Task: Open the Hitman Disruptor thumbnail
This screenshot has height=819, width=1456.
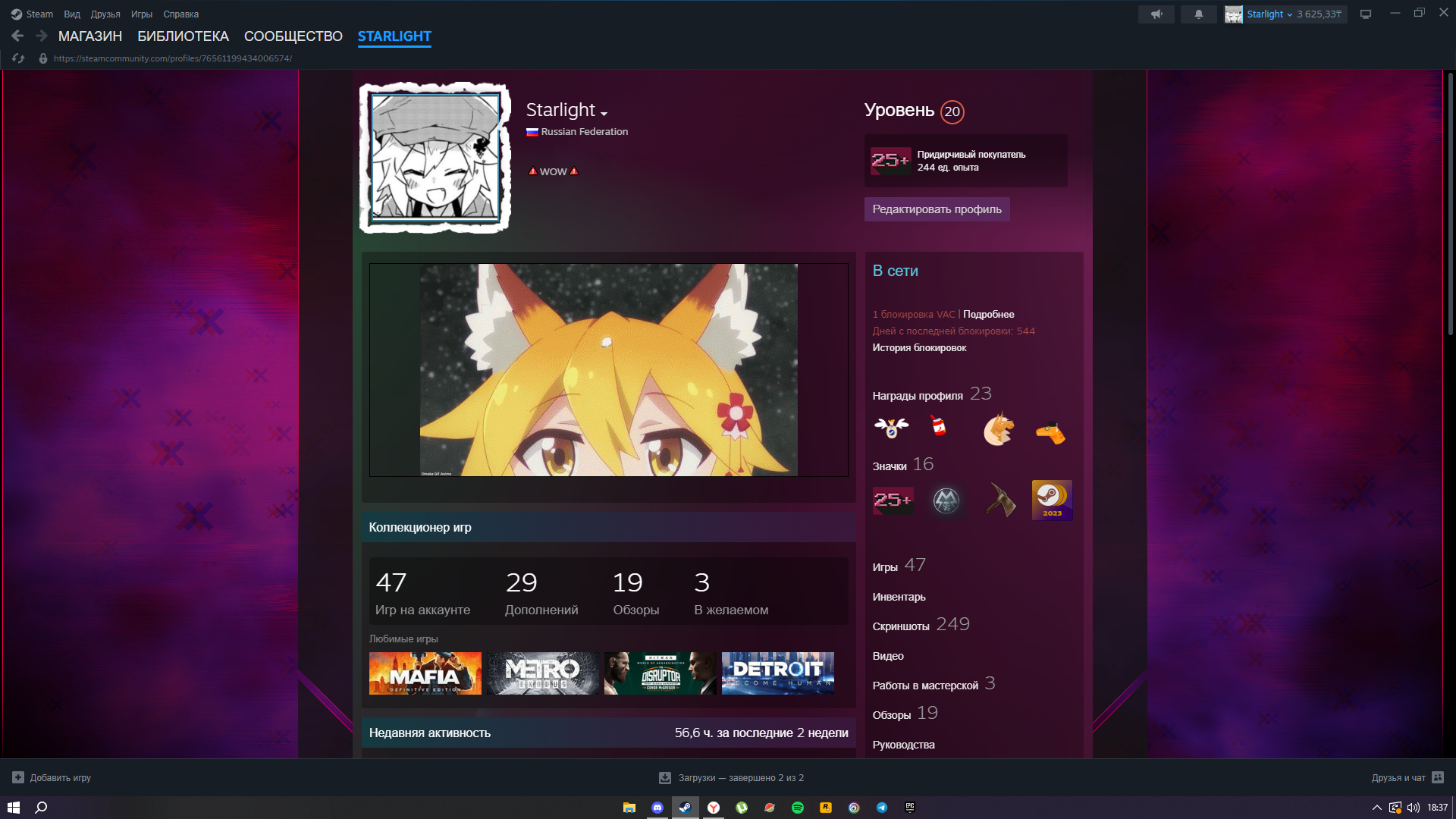Action: pos(661,673)
